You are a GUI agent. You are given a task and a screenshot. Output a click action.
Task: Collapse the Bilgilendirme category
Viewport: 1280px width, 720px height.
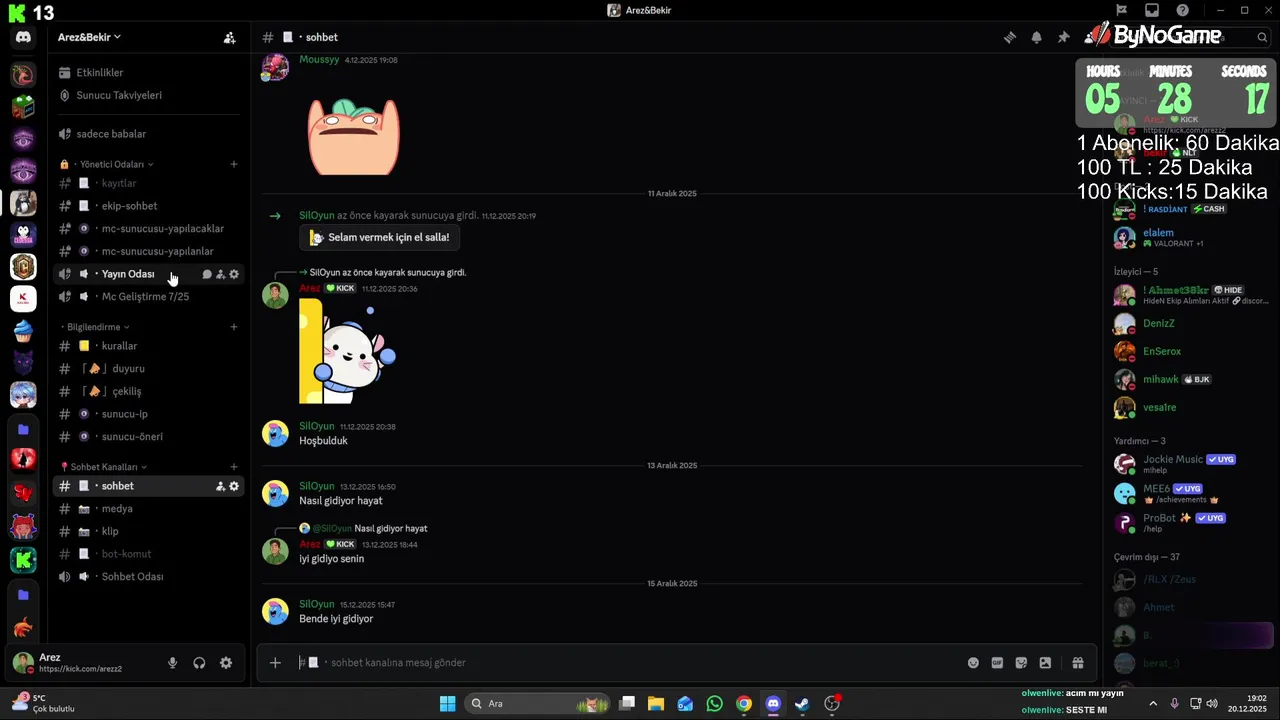coord(98,327)
